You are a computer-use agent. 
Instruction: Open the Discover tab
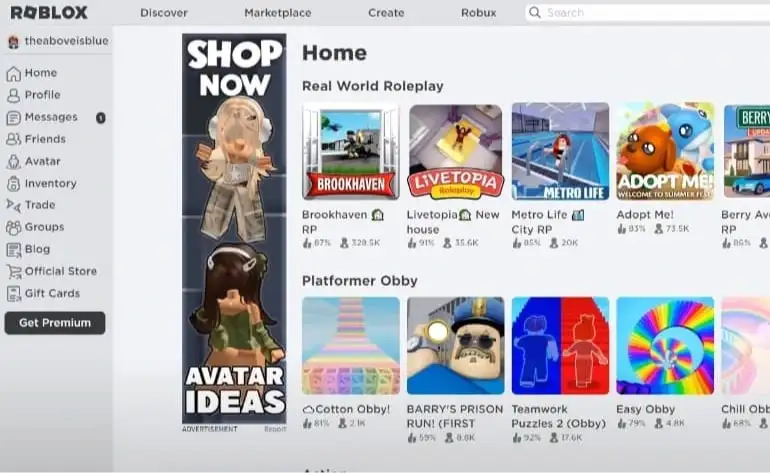[x=164, y=13]
